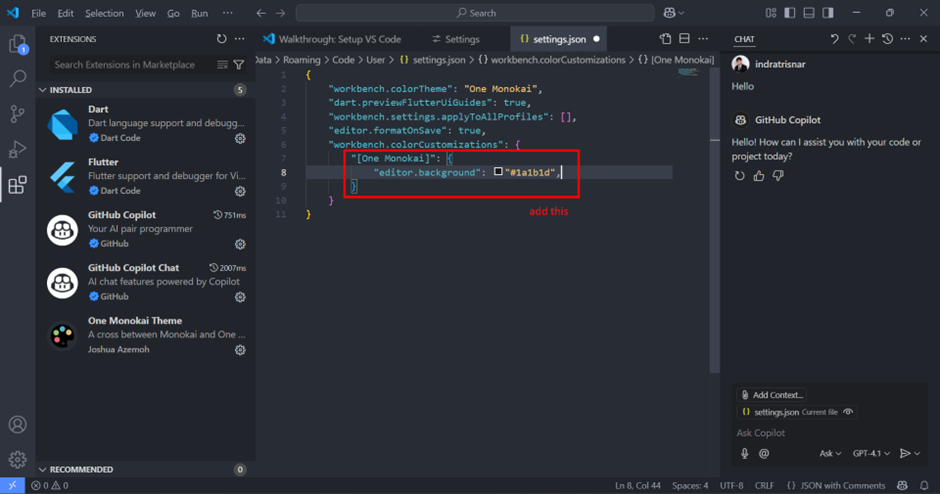
Task: Send the chat message
Action: click(x=905, y=454)
